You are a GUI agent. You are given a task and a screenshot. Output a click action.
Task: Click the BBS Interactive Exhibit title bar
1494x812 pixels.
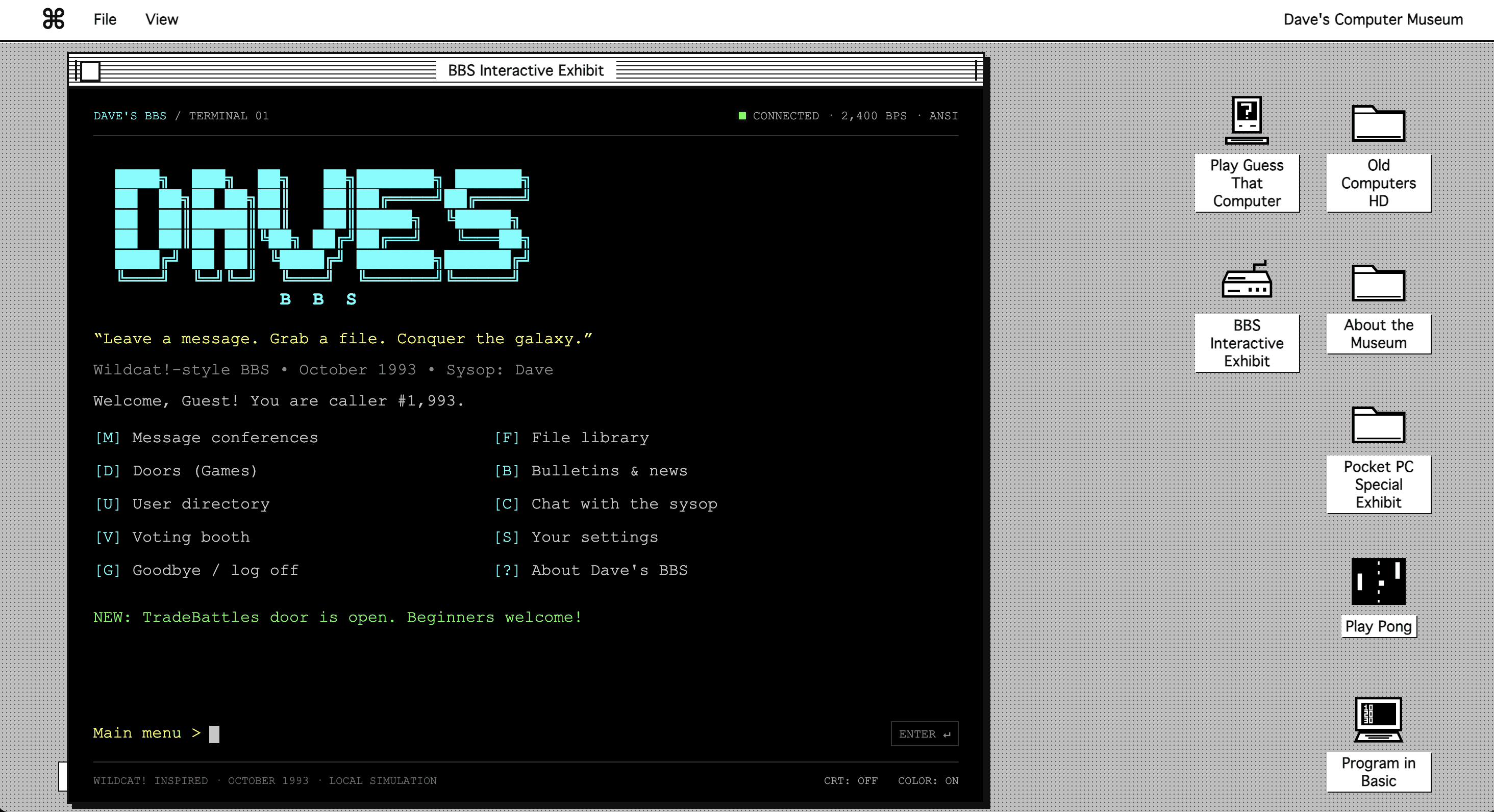pyautogui.click(x=526, y=71)
